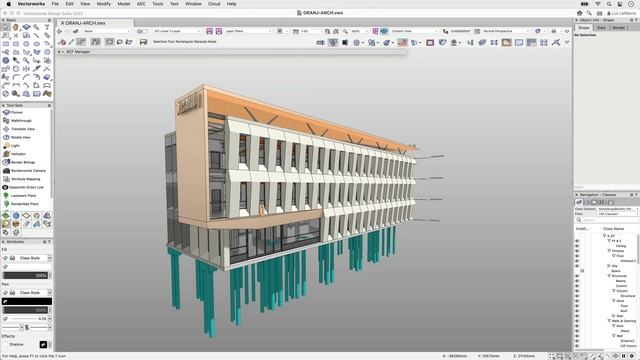Open the Cloud menu
Screen dimensions: 640x360
214,4
